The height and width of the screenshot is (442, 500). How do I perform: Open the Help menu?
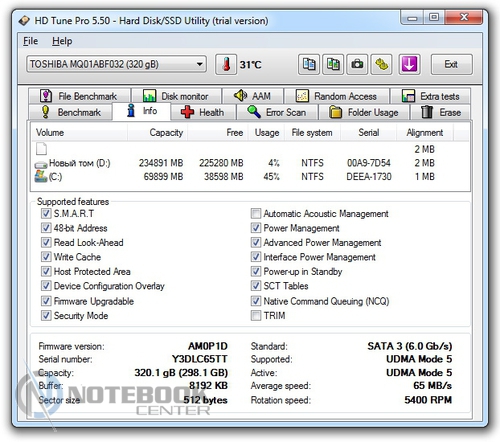(x=62, y=41)
